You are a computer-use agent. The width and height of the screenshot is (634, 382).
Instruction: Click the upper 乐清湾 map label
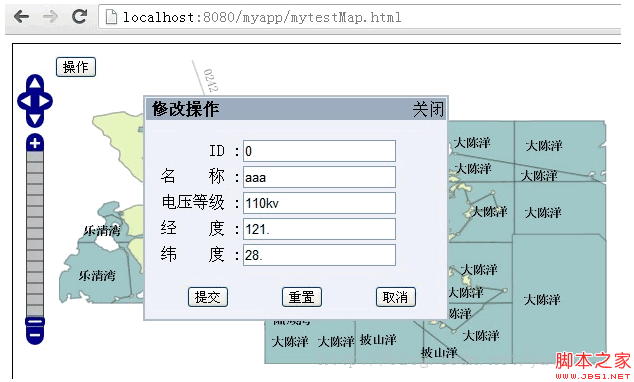102,231
